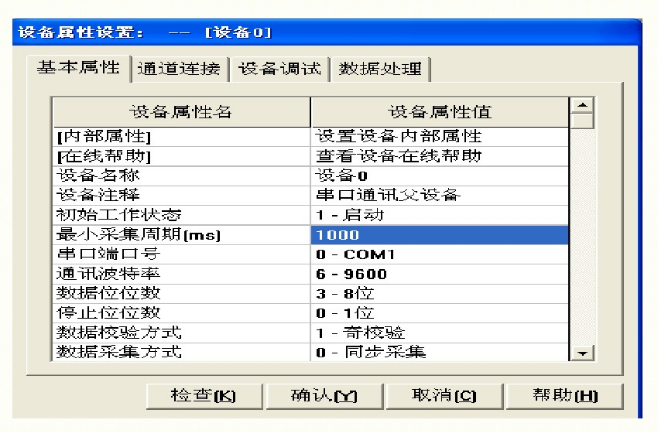658x432 pixels.
Task: Open the 初始工作状态 value 1 - 启动
Action: pyautogui.click(x=440, y=215)
